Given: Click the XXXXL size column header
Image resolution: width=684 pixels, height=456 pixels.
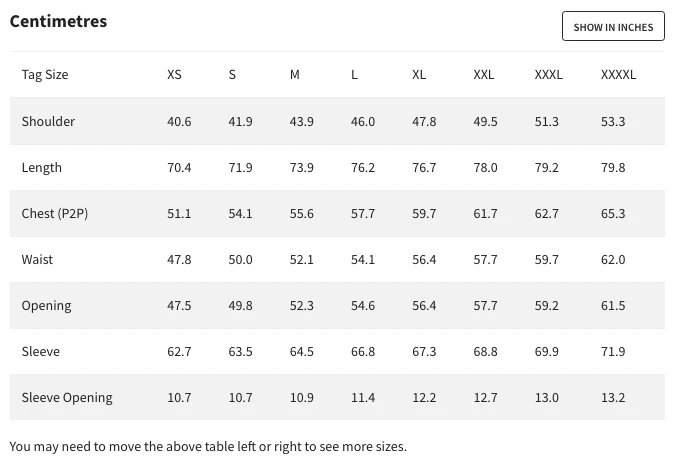Looking at the screenshot, I should (x=618, y=75).
